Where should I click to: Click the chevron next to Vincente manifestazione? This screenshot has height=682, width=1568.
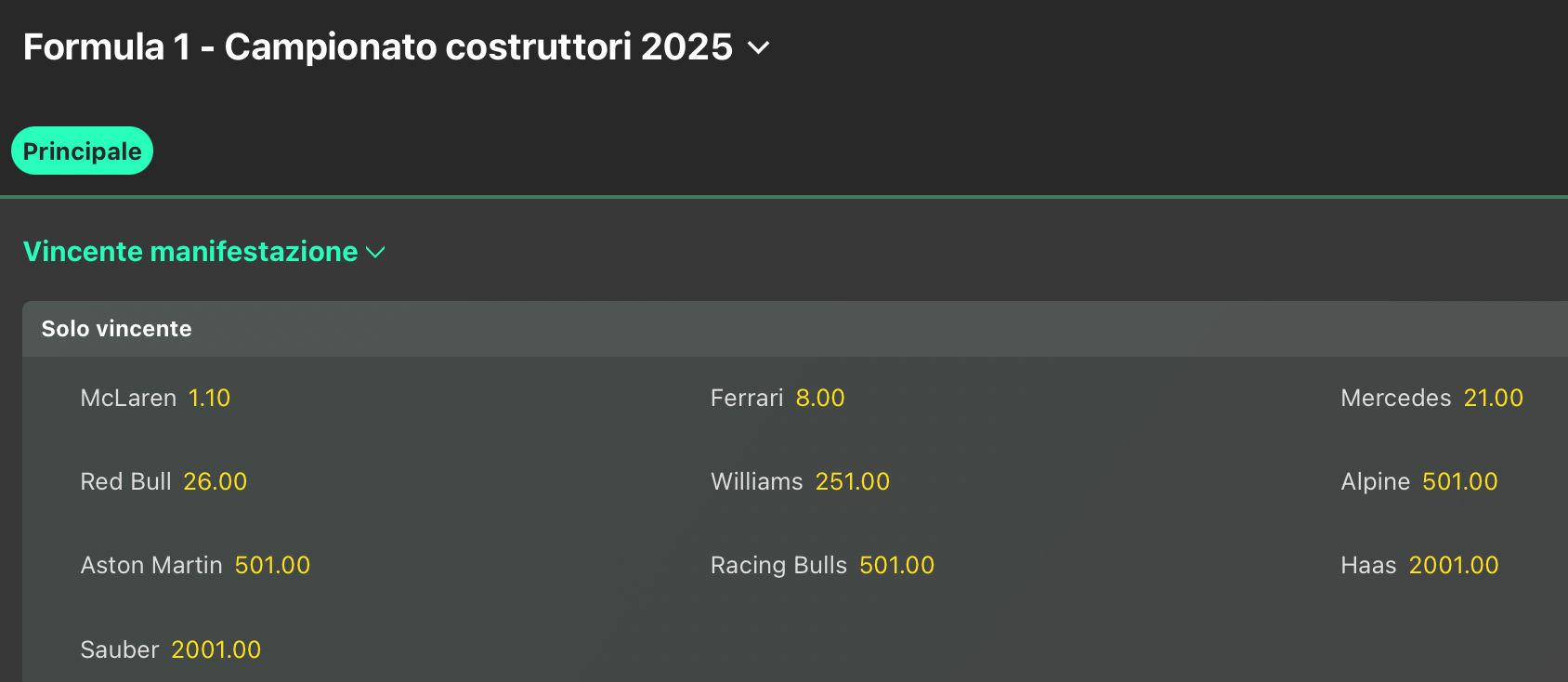click(375, 253)
